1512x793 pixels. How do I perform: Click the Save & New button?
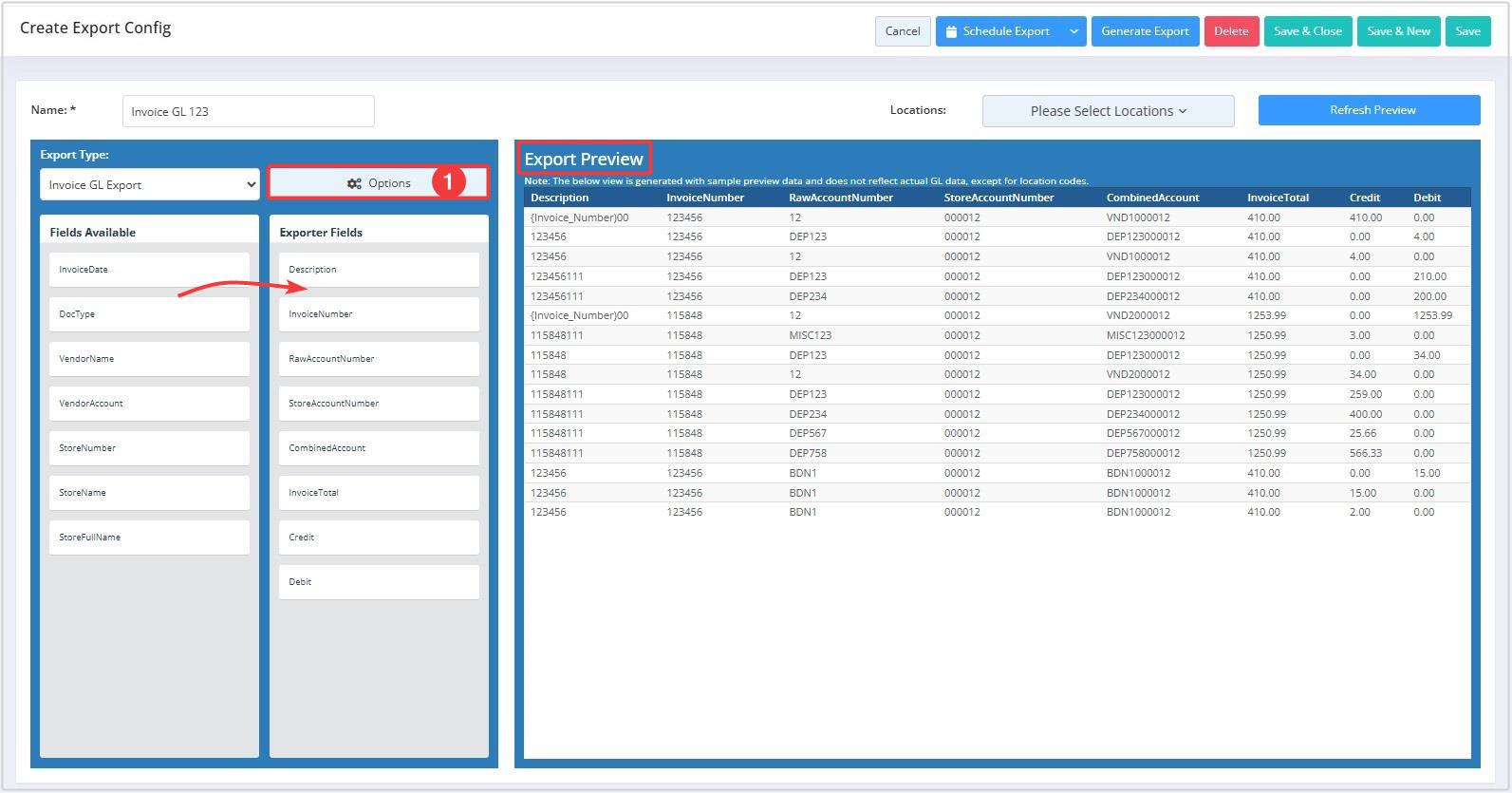pyautogui.click(x=1398, y=31)
